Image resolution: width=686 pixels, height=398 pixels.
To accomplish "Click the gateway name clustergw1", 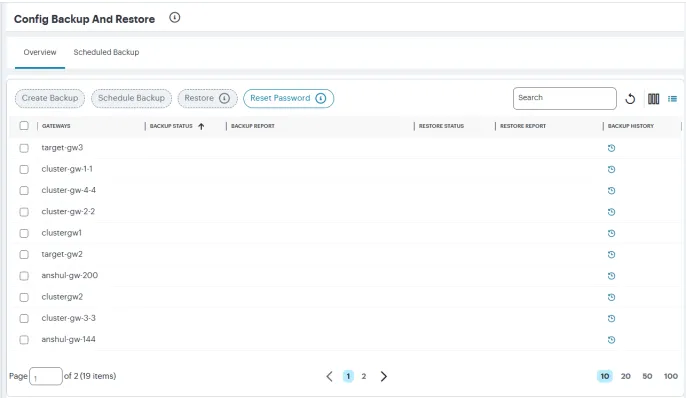I will [x=61, y=233].
